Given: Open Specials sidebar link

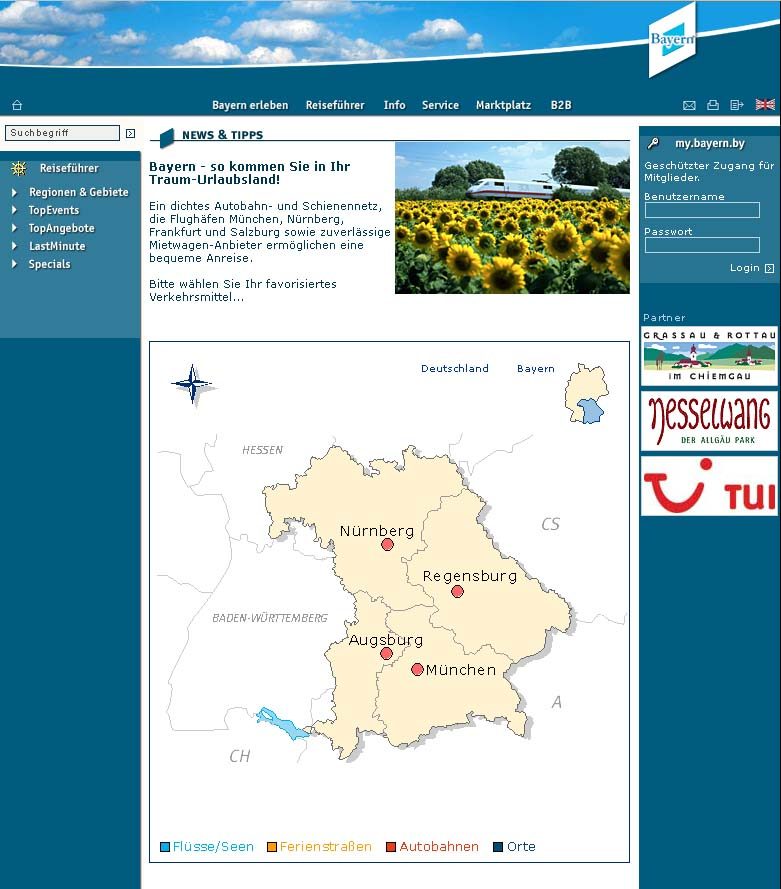Looking at the screenshot, I should [50, 264].
